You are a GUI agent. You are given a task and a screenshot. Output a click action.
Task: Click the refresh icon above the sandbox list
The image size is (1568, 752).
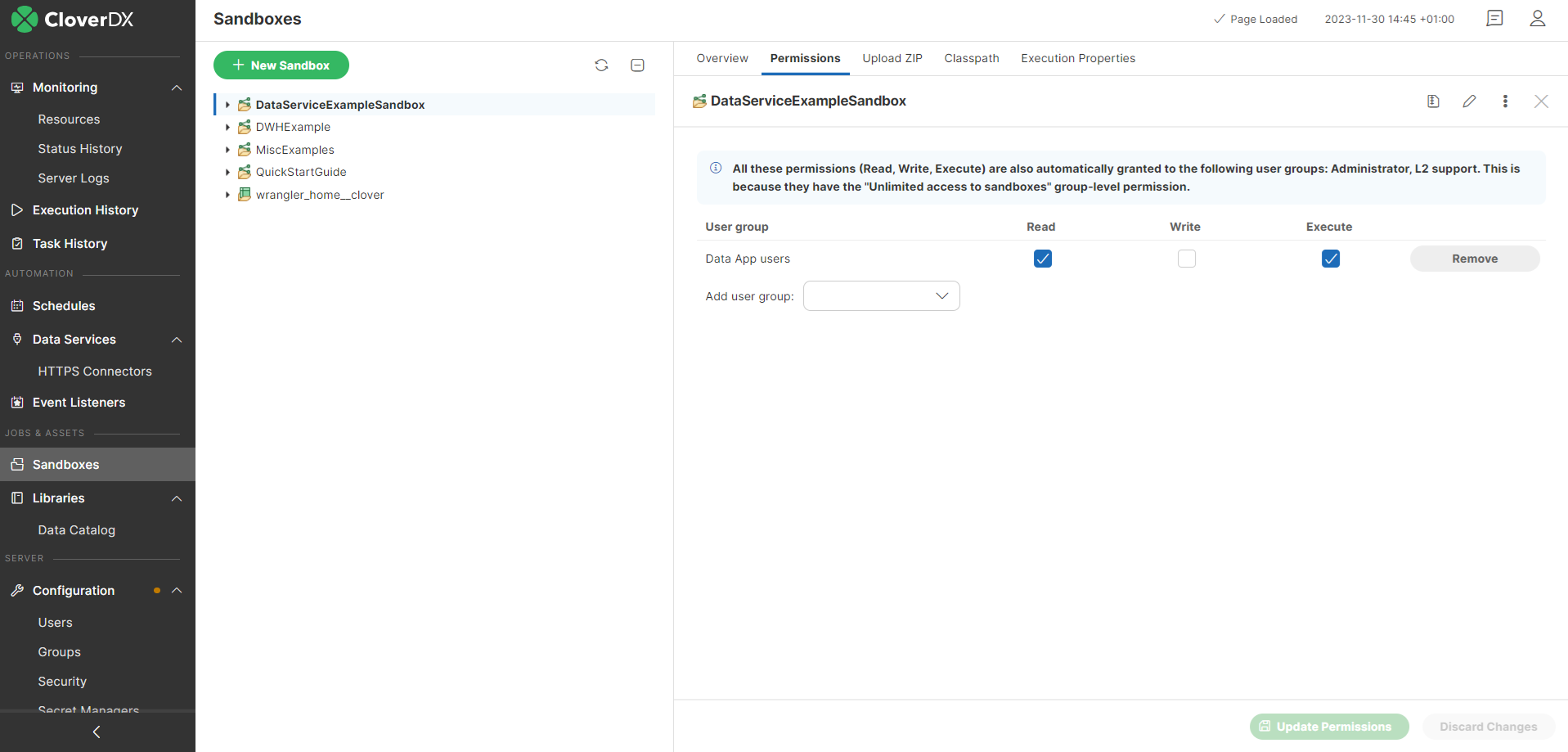pos(601,65)
